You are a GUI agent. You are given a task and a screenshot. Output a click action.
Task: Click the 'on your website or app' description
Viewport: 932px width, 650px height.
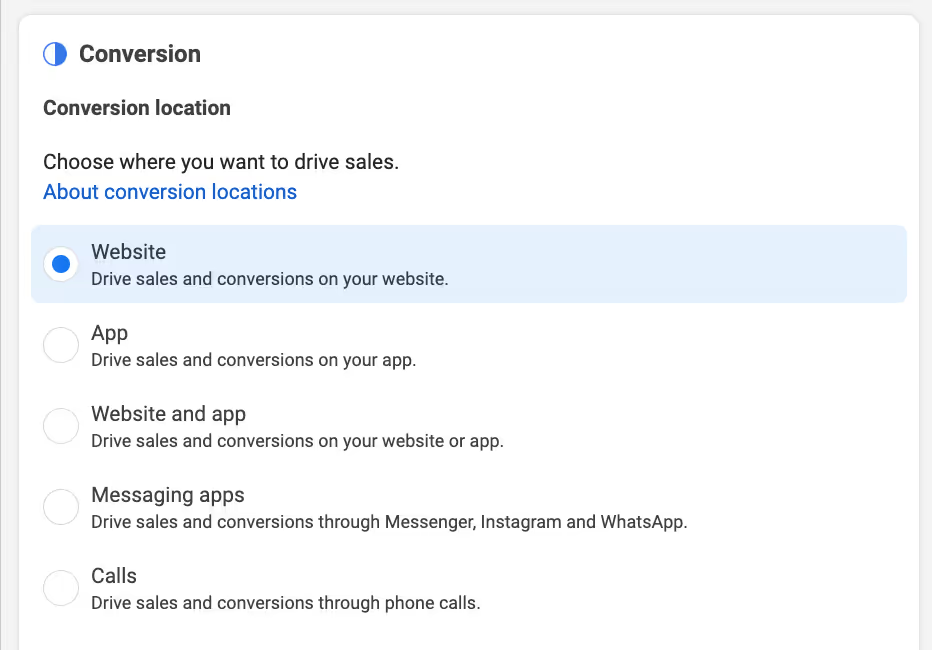pos(297,441)
